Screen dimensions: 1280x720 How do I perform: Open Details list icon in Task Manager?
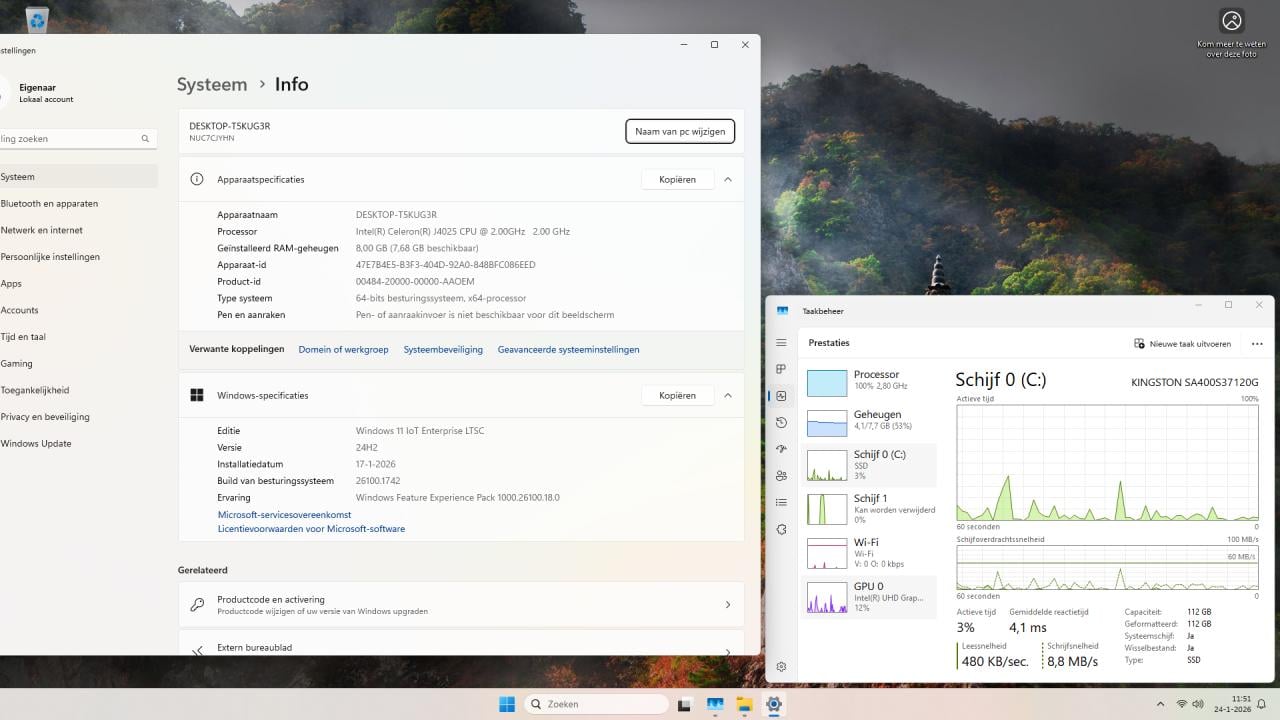tap(781, 502)
